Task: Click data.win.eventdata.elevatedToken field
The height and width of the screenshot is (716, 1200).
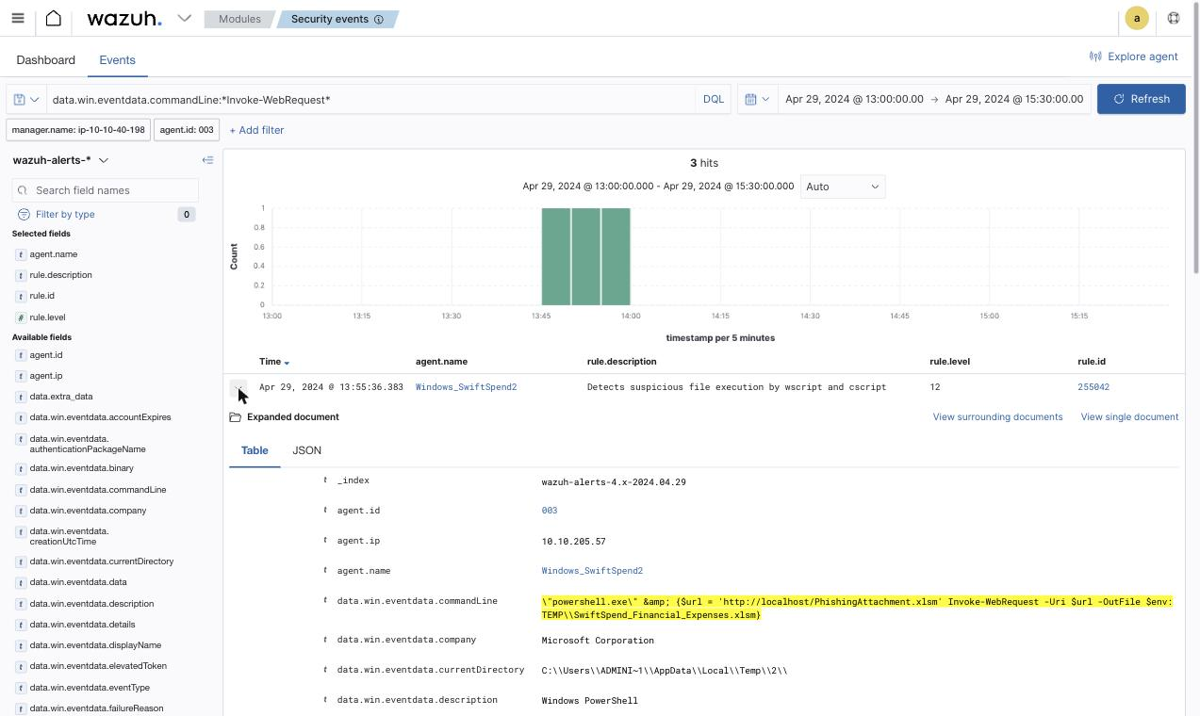Action: tap(98, 666)
